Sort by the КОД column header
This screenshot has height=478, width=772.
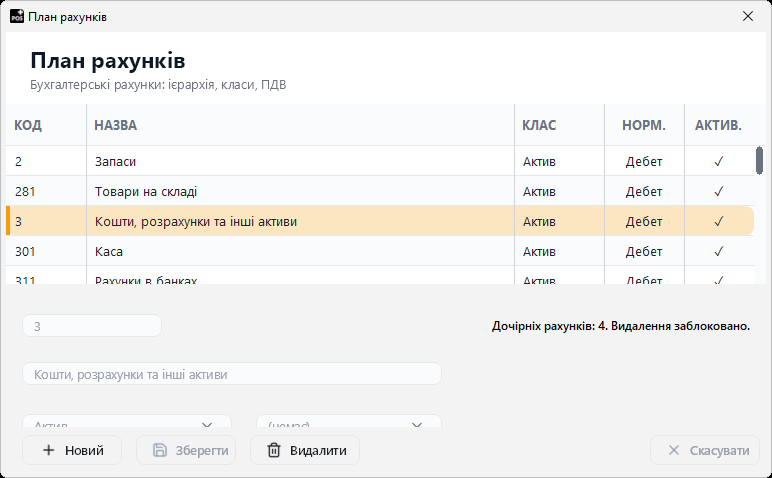pos(46,125)
